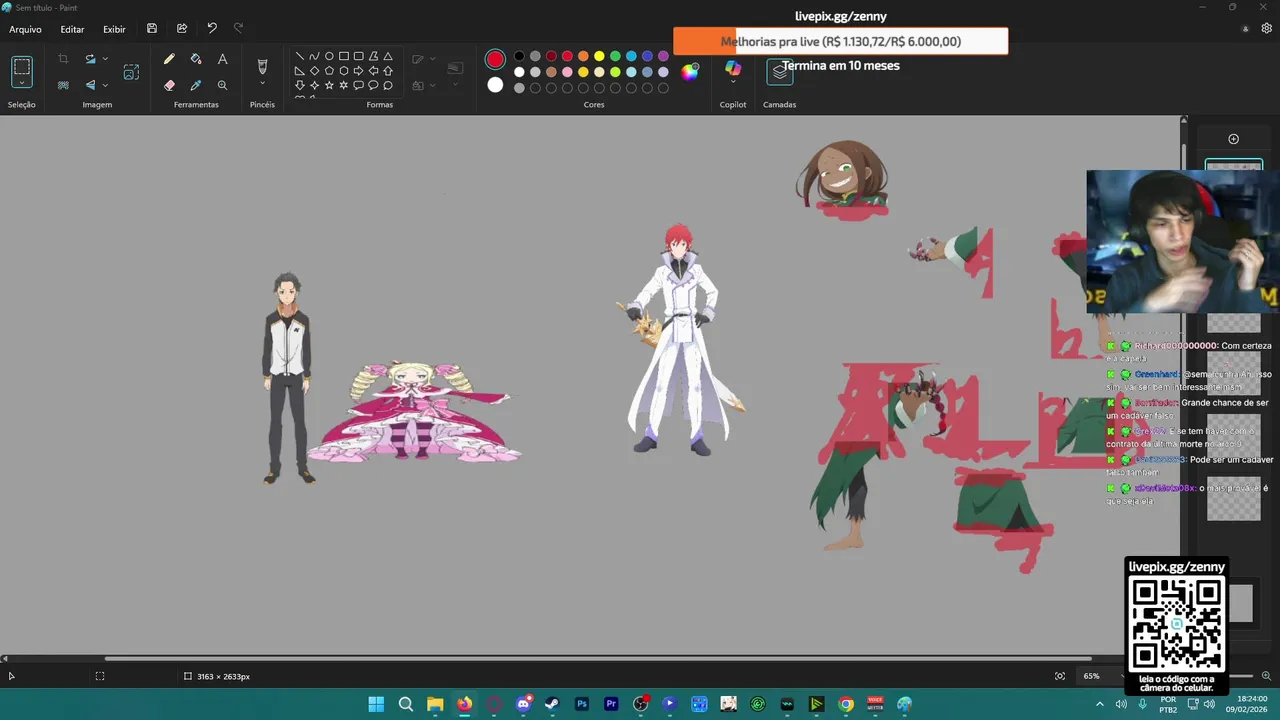Image resolution: width=1280 pixels, height=720 pixels.
Task: Open the Windows Start menu
Action: click(x=376, y=704)
